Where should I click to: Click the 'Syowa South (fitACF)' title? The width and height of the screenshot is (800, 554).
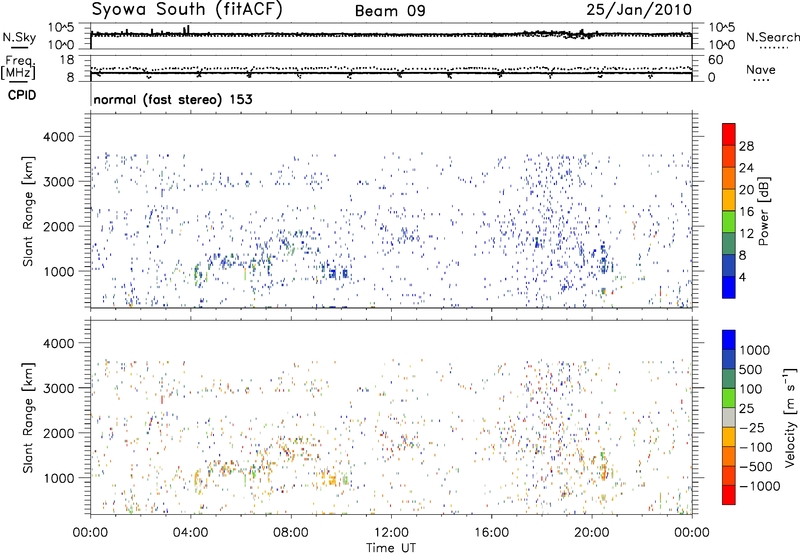pyautogui.click(x=187, y=10)
